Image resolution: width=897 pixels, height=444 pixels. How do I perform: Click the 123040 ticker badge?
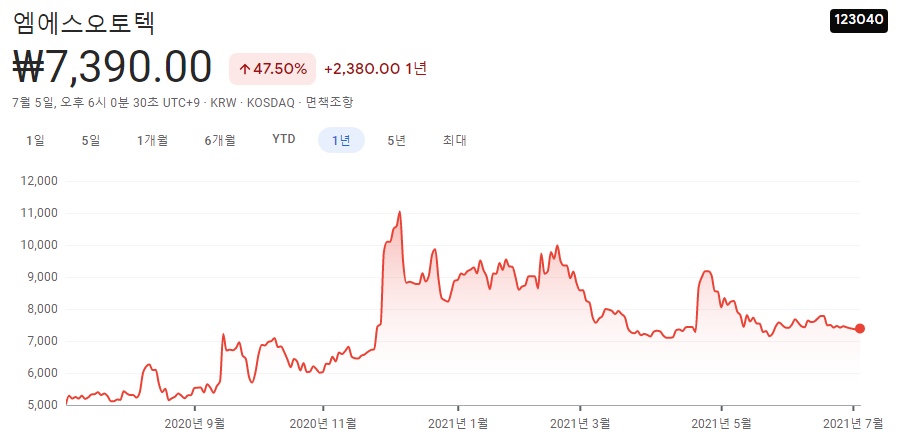point(859,20)
